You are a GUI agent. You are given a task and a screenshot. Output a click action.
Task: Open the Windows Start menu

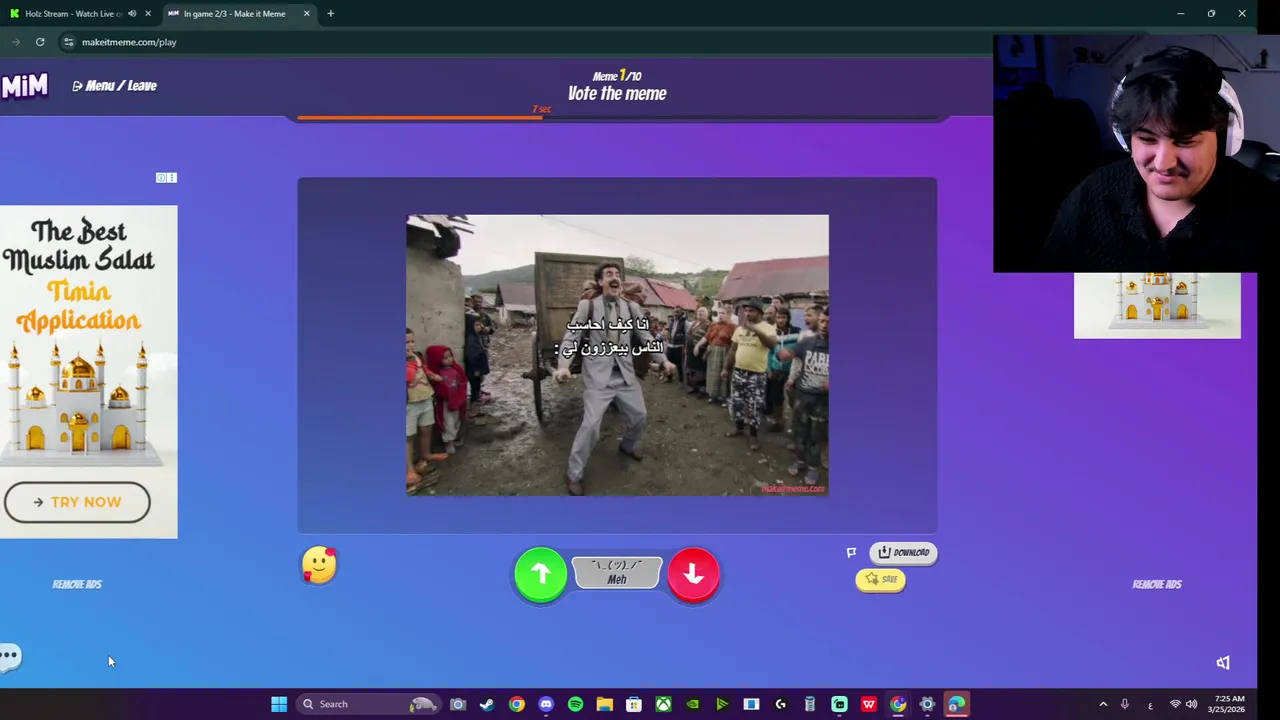(x=279, y=704)
